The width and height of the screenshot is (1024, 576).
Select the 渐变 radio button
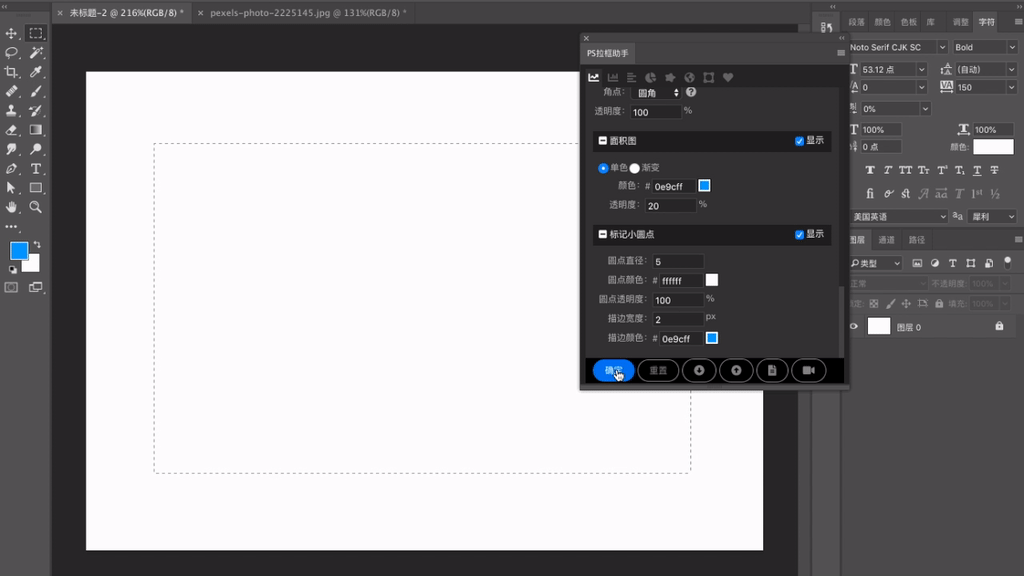(634, 168)
